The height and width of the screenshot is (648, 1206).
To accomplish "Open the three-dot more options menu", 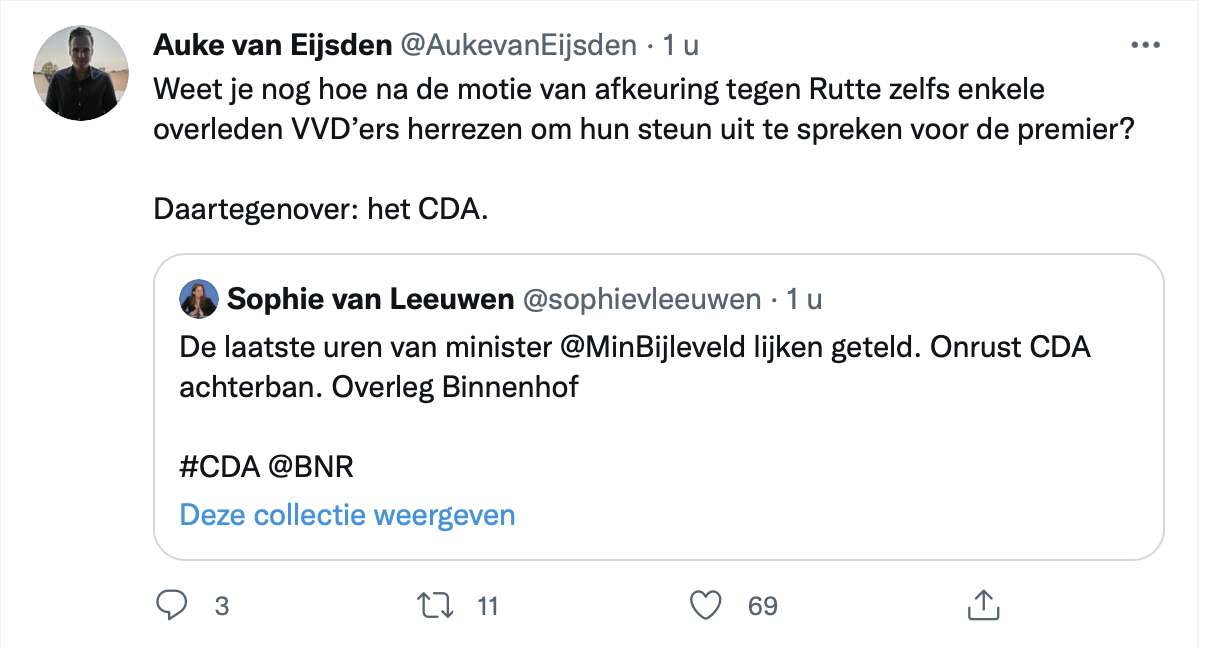I will (x=1145, y=45).
